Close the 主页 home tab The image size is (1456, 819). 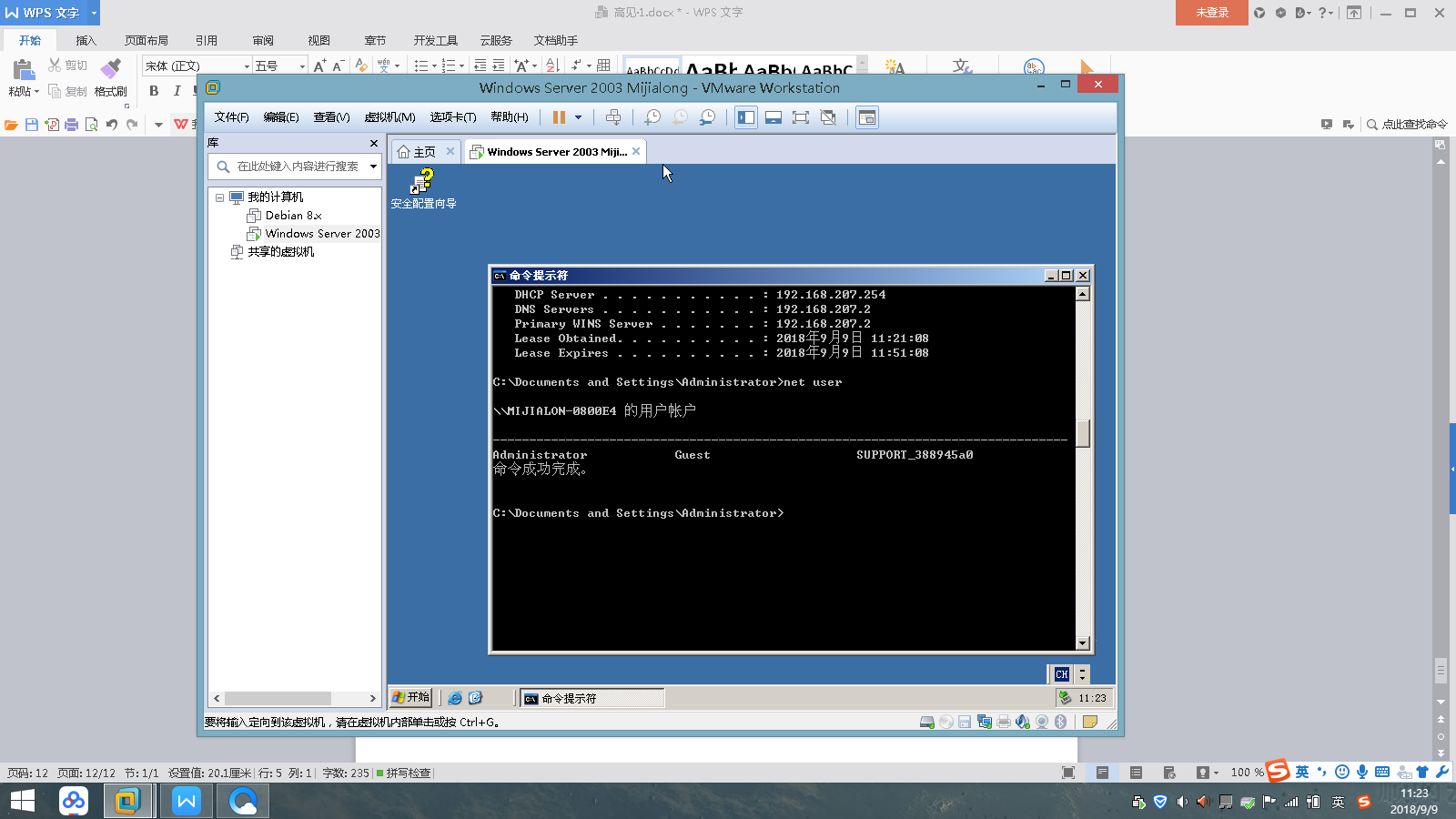450,152
